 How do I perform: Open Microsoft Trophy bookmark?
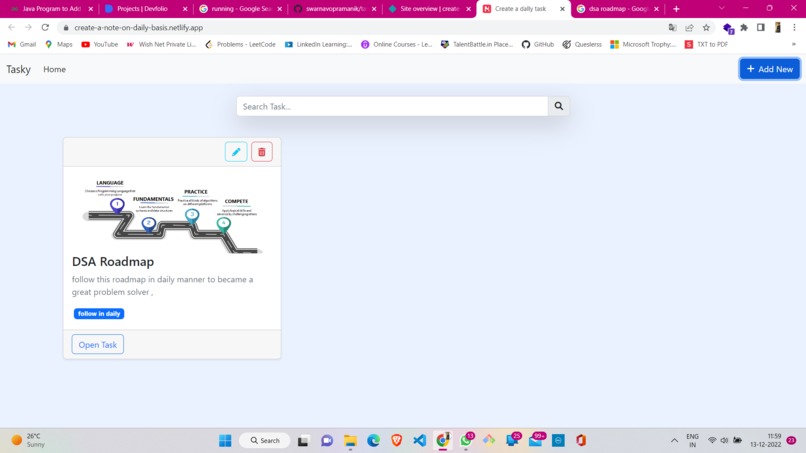[643, 44]
